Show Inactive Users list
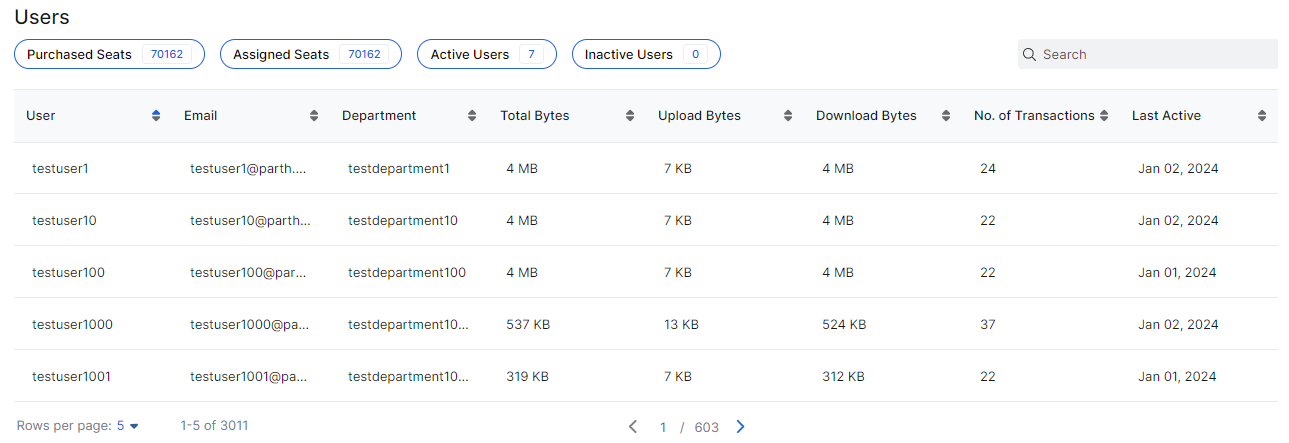The height and width of the screenshot is (443, 1289). tap(646, 54)
